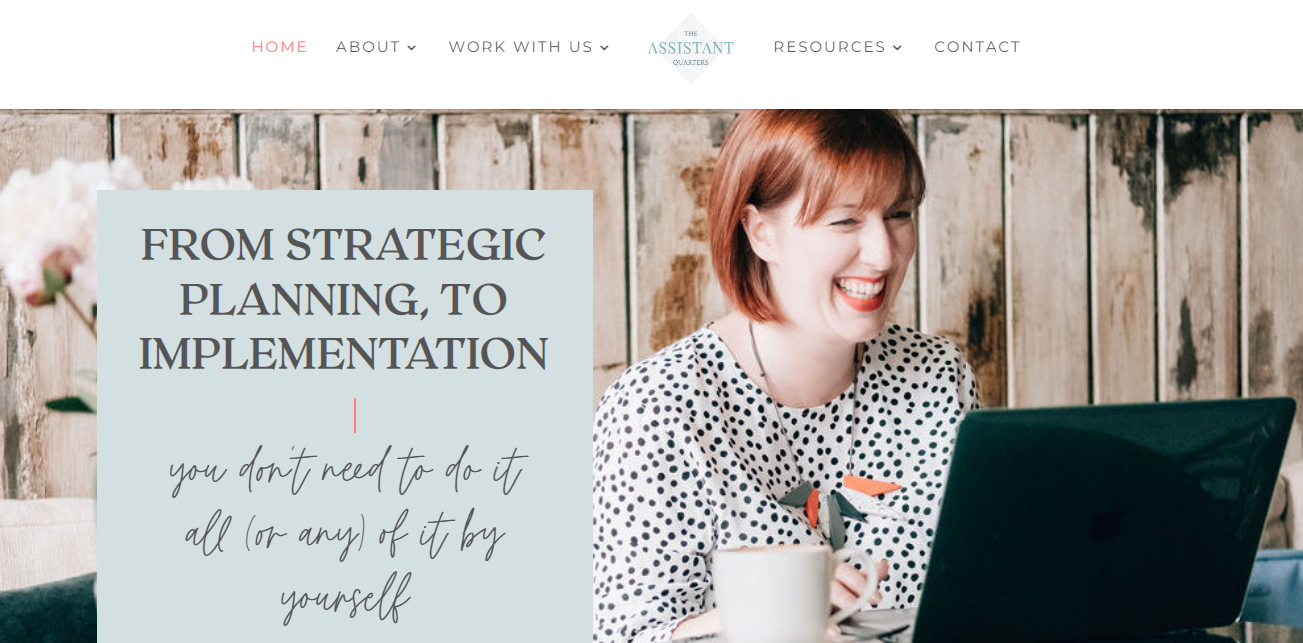Click the "FROM STRATEGIC PLANNING" heading
This screenshot has height=643, width=1303.
pos(343,272)
